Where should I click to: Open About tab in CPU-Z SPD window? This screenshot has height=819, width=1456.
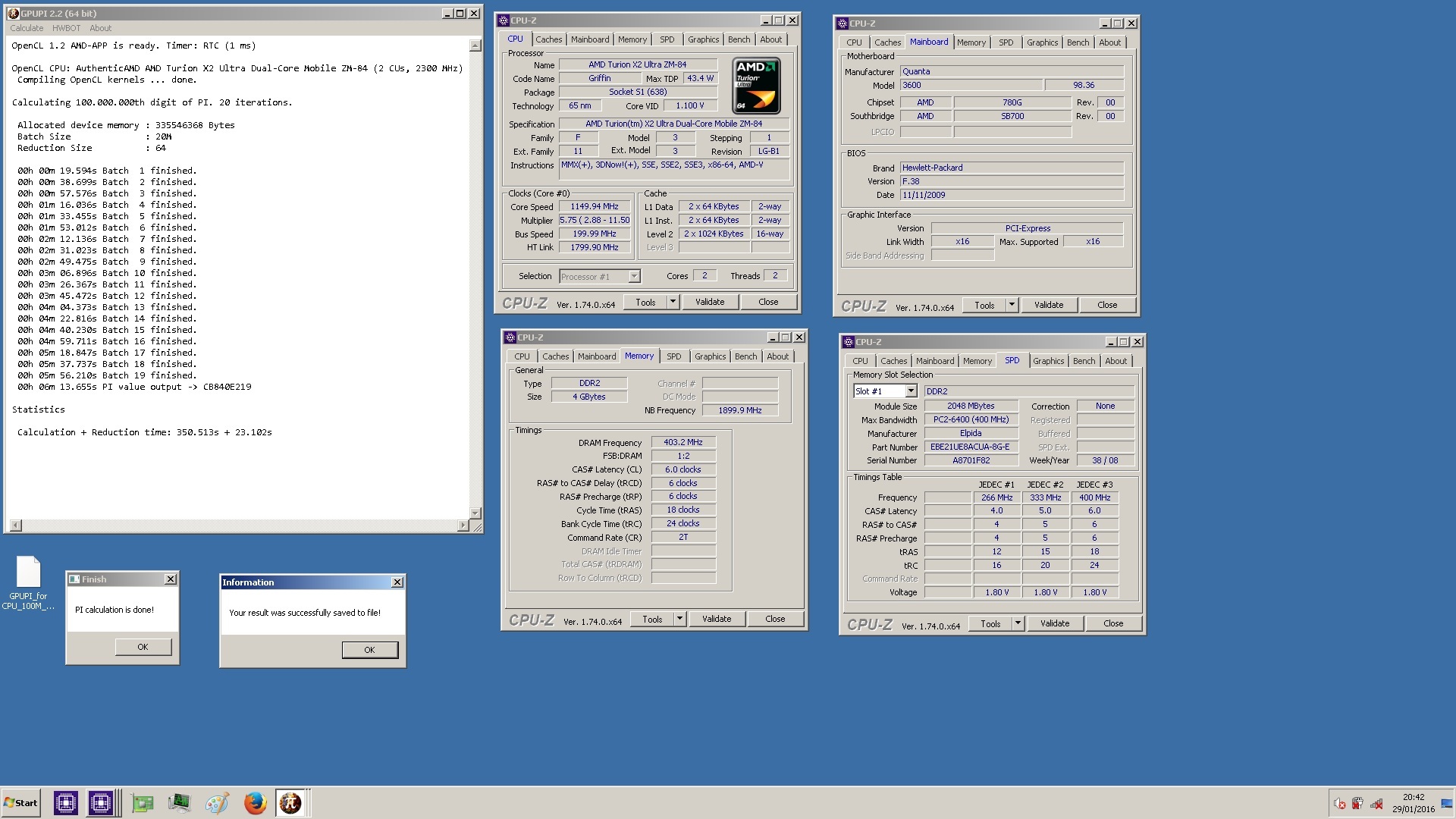[x=1116, y=361]
